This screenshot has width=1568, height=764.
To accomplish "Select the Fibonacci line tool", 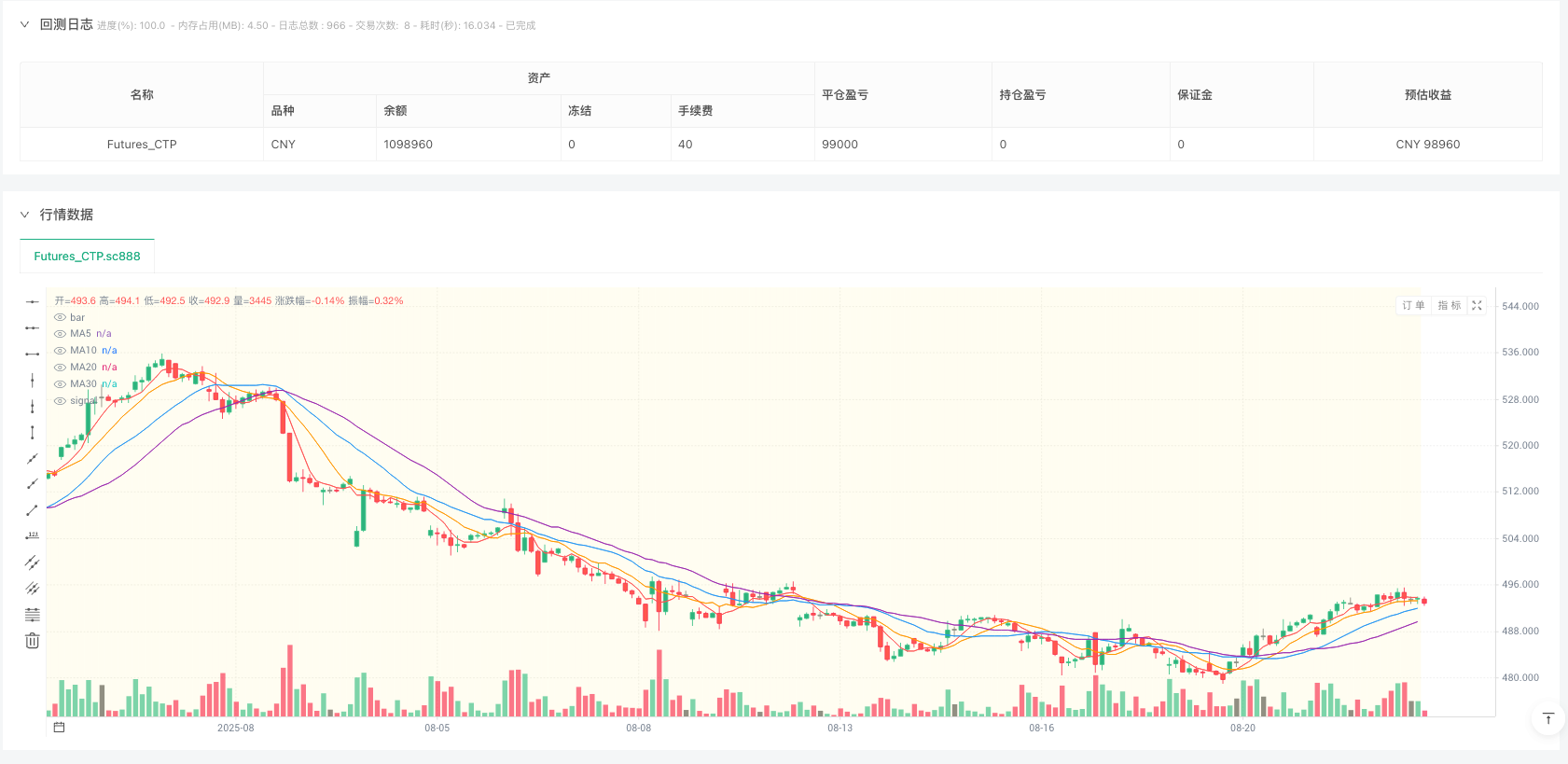I will [32, 614].
